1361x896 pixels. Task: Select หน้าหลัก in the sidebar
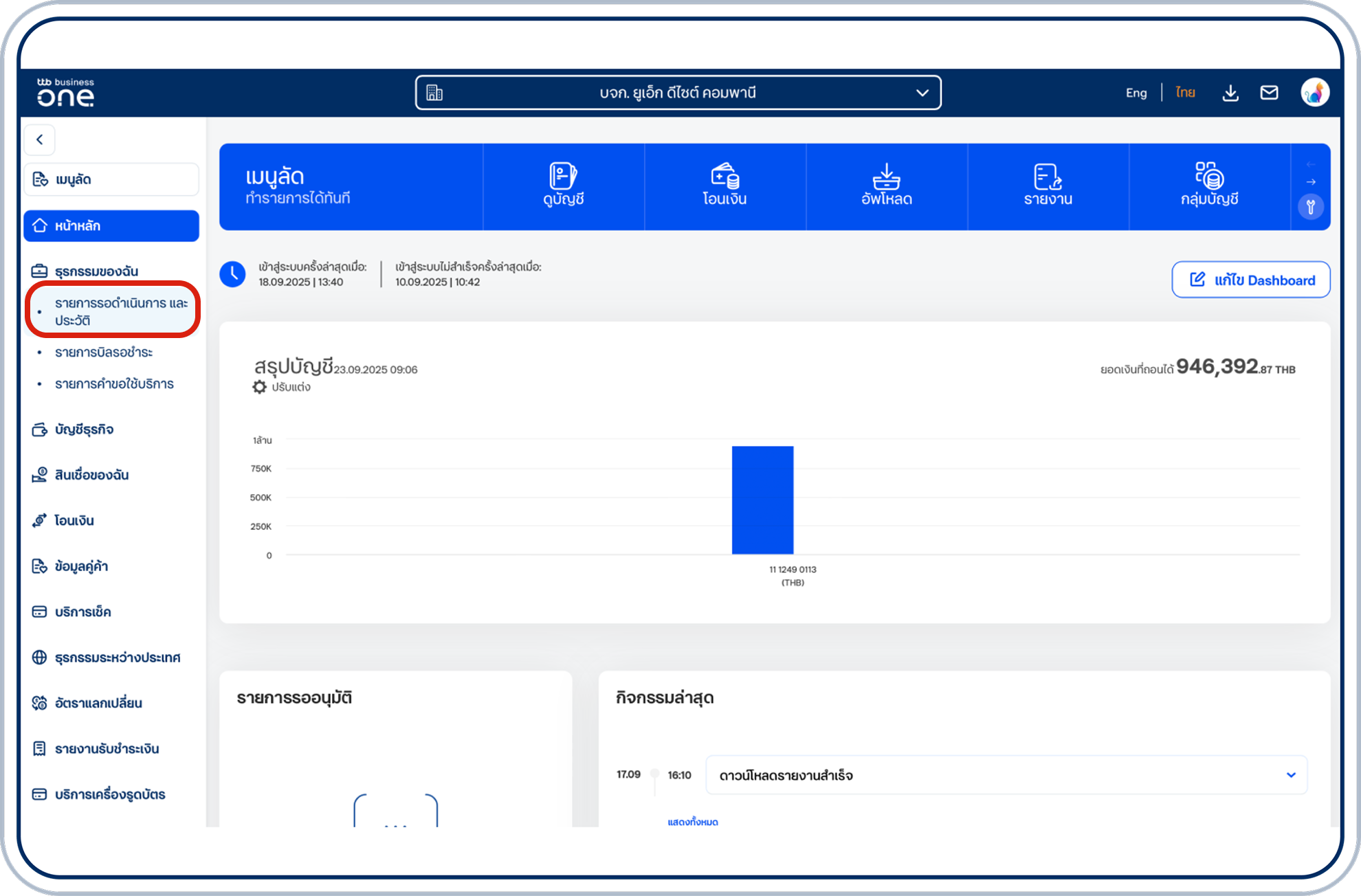click(x=111, y=226)
